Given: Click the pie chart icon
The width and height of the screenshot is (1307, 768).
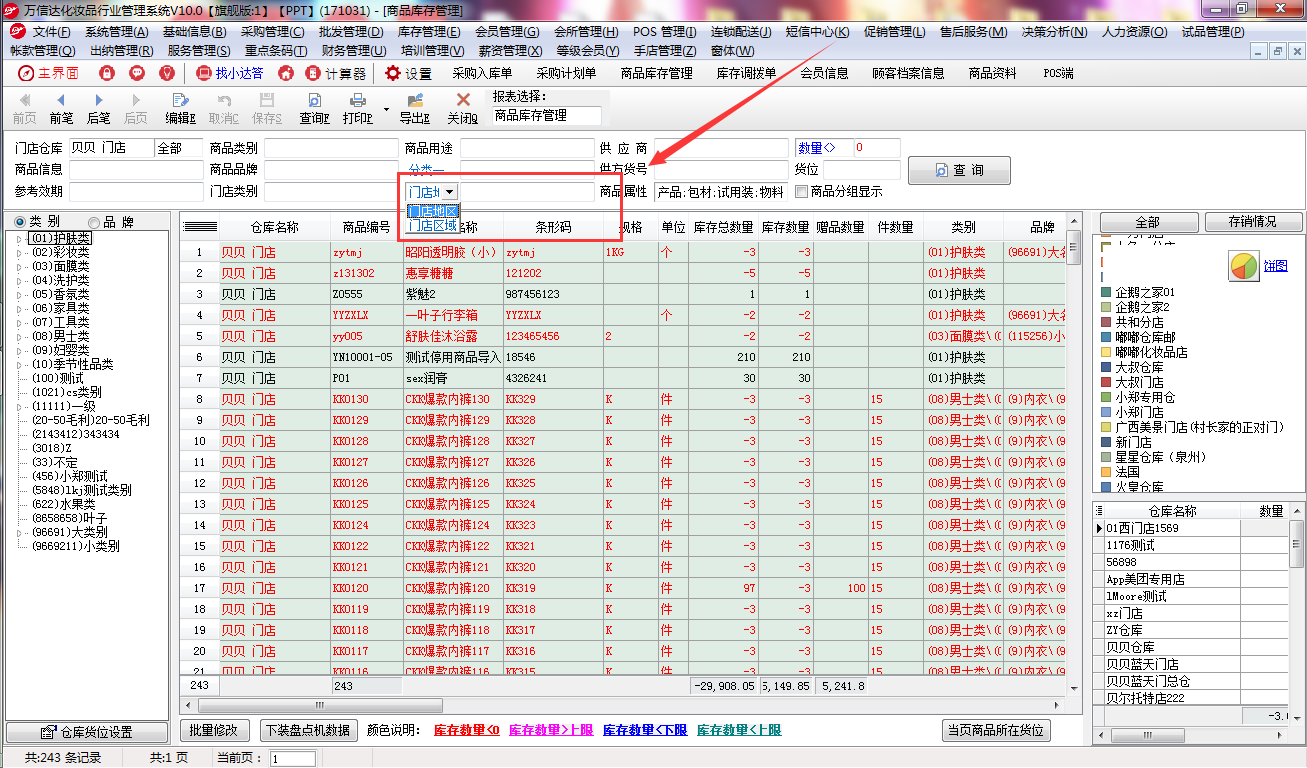Looking at the screenshot, I should tap(1244, 266).
